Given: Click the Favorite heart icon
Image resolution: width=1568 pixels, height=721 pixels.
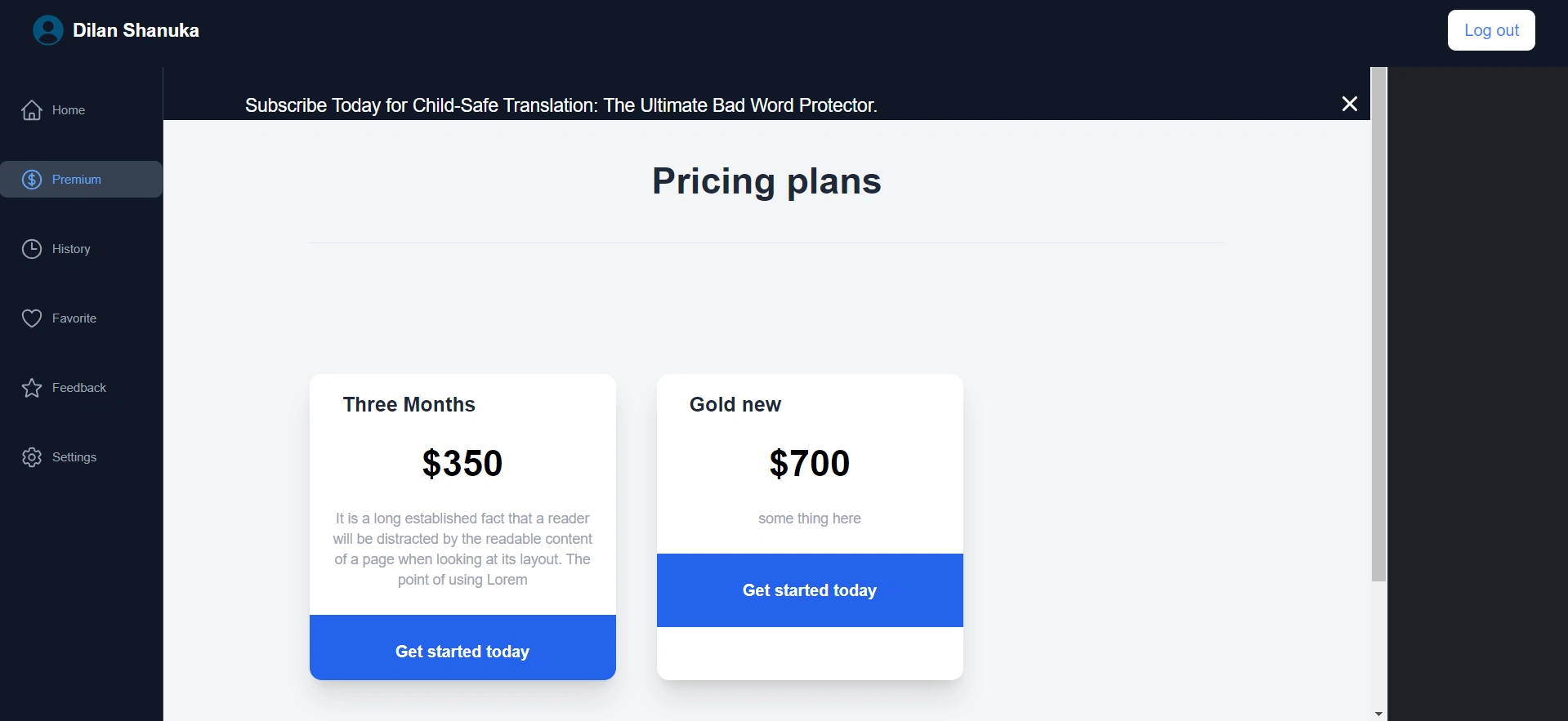Looking at the screenshot, I should click(x=32, y=318).
